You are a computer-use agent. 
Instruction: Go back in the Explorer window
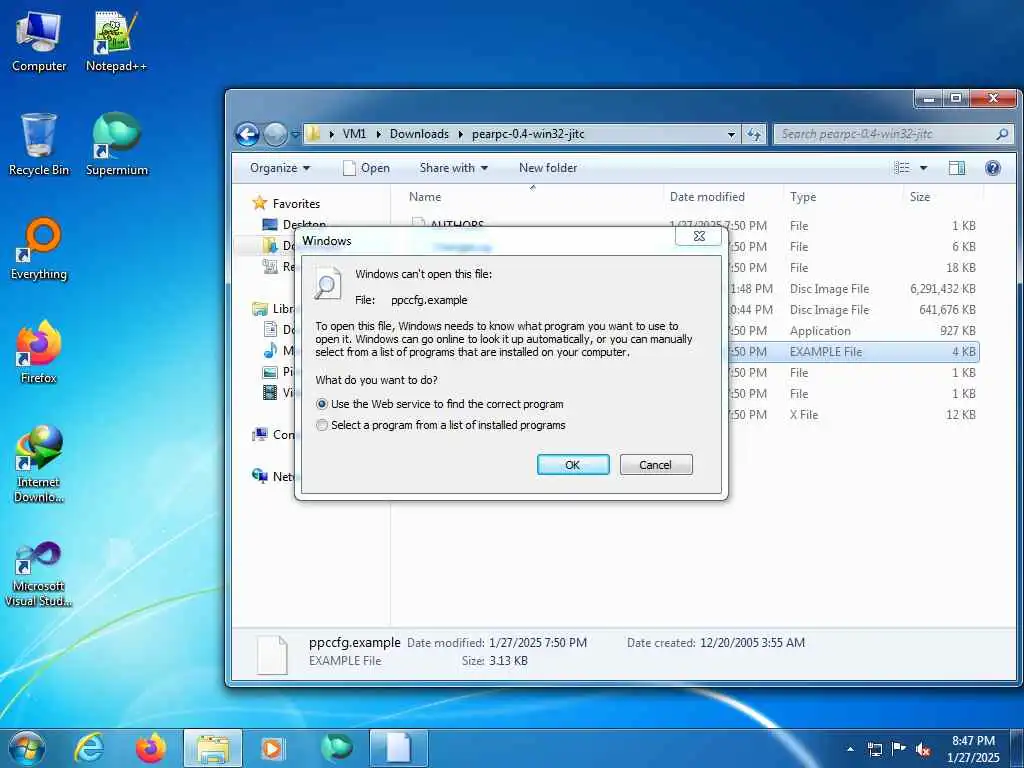[248, 135]
